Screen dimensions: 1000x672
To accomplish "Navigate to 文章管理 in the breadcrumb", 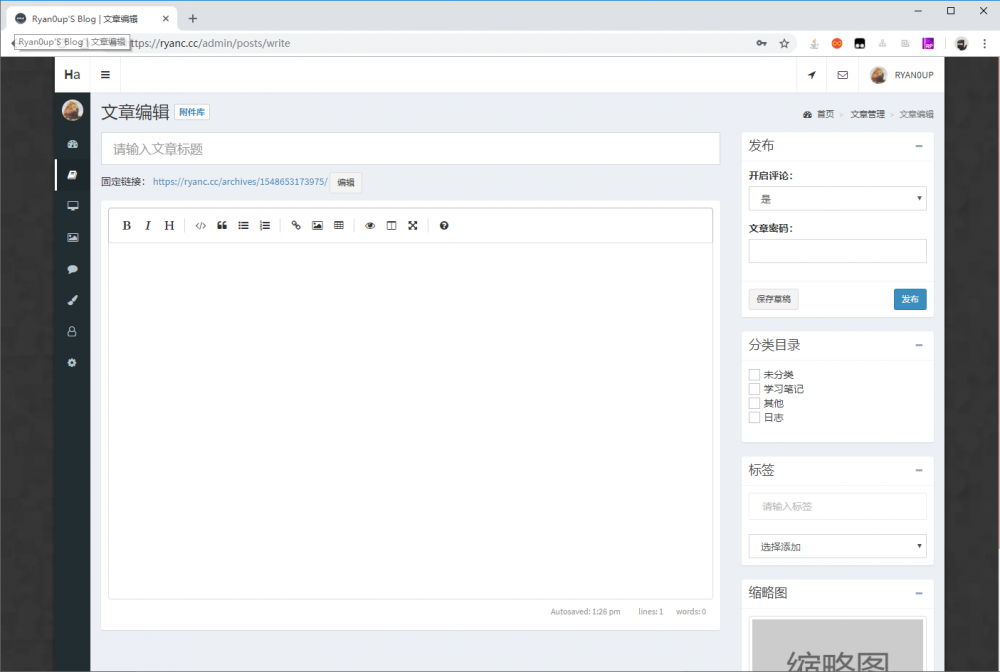I will coord(867,113).
